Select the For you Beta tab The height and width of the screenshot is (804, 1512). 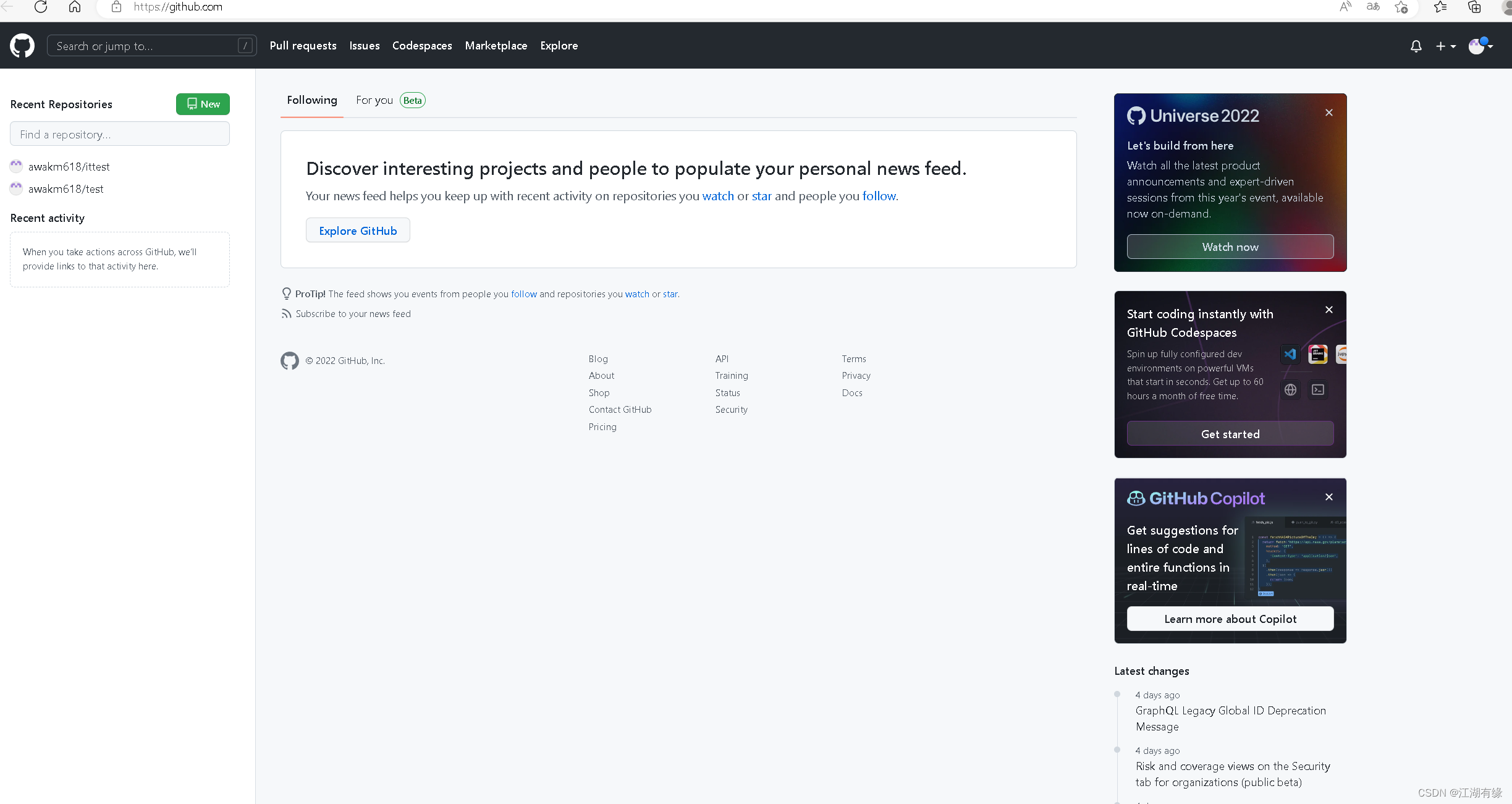389,100
